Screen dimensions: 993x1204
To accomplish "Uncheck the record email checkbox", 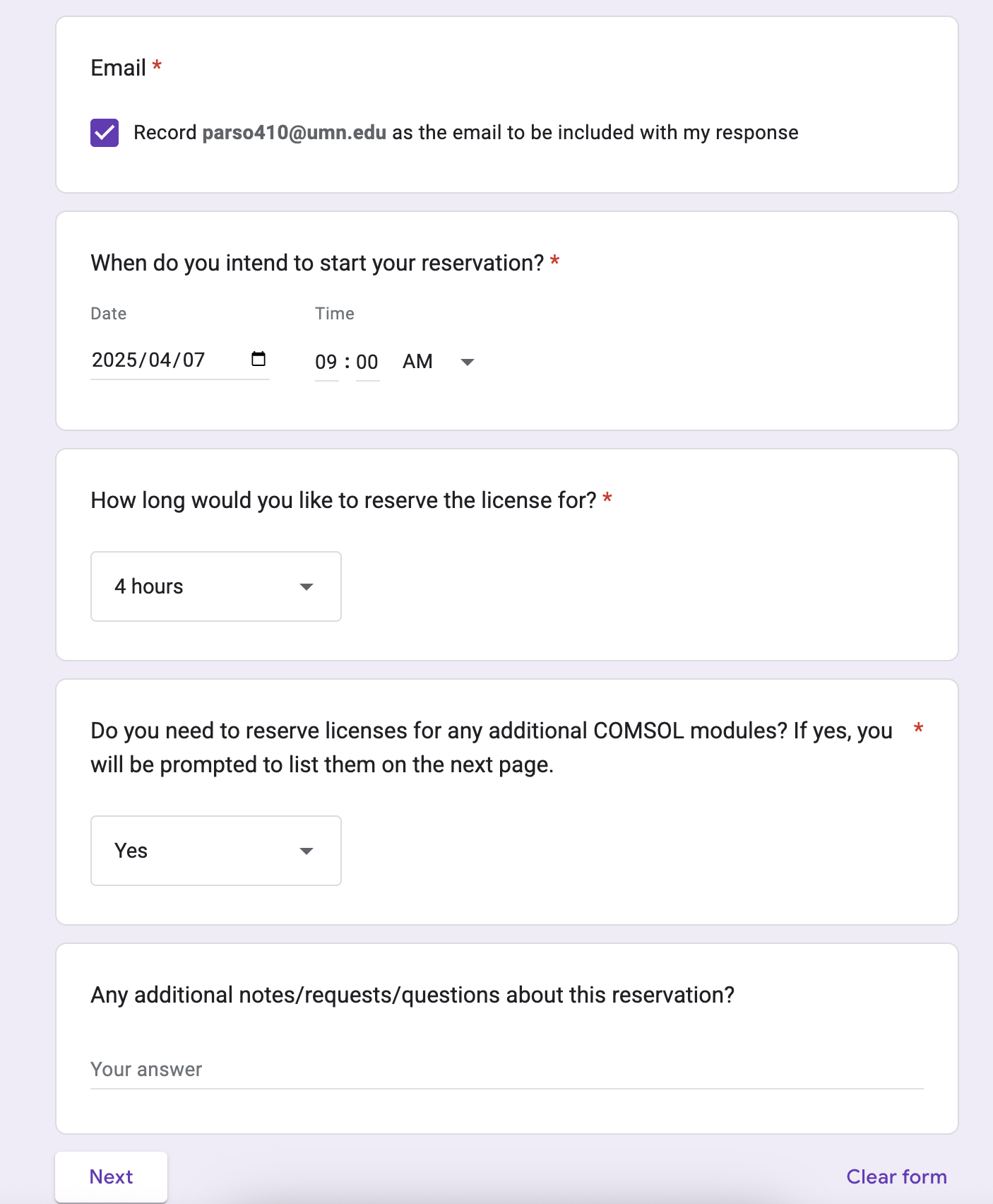I will tap(105, 133).
